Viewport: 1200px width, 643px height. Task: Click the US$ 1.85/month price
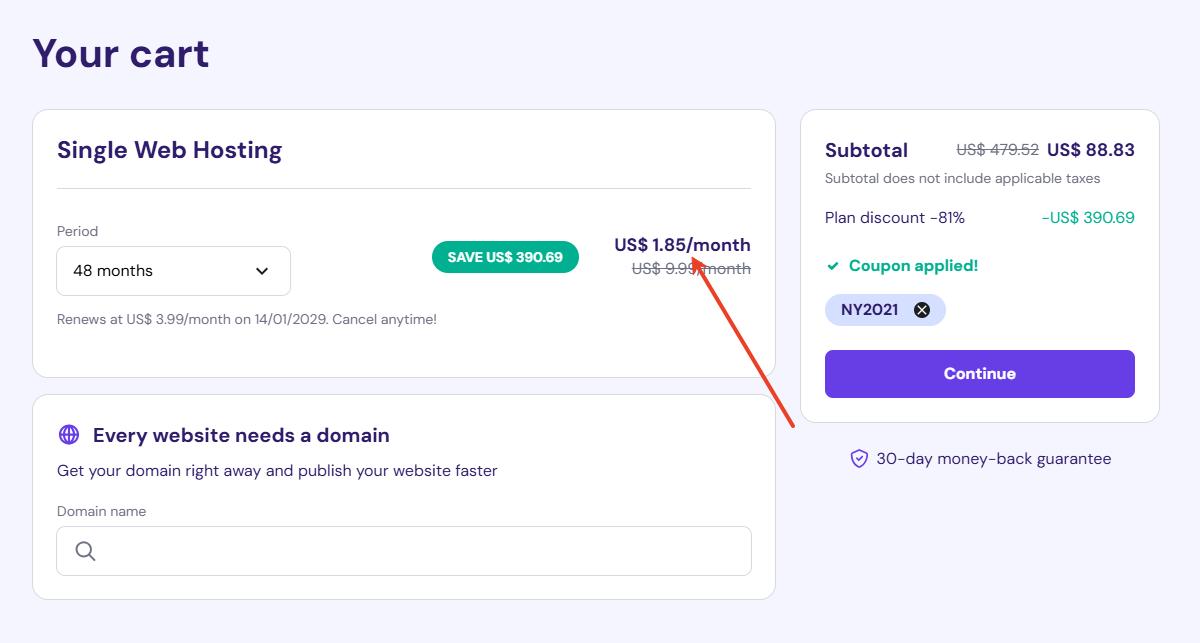(x=682, y=245)
